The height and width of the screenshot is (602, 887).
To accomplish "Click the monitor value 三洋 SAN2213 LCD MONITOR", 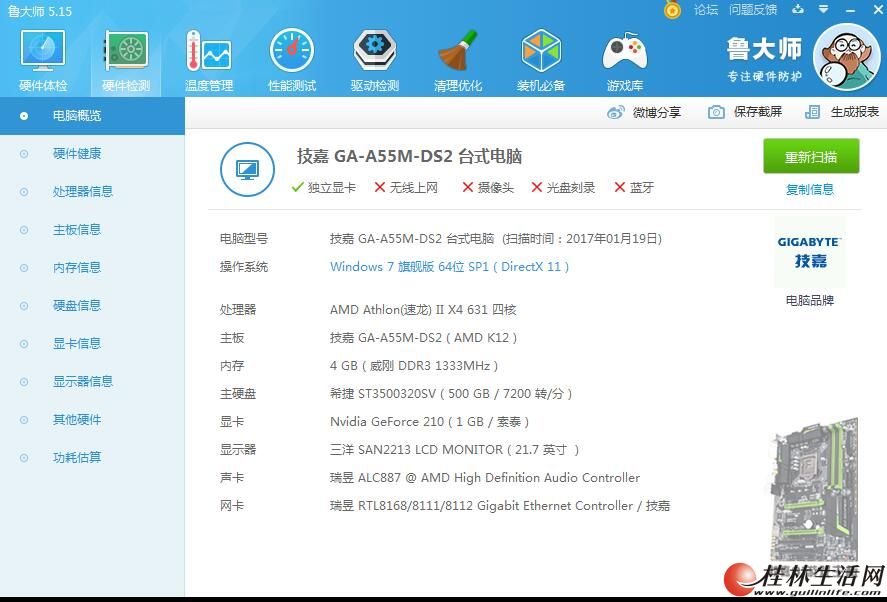I will pyautogui.click(x=454, y=450).
